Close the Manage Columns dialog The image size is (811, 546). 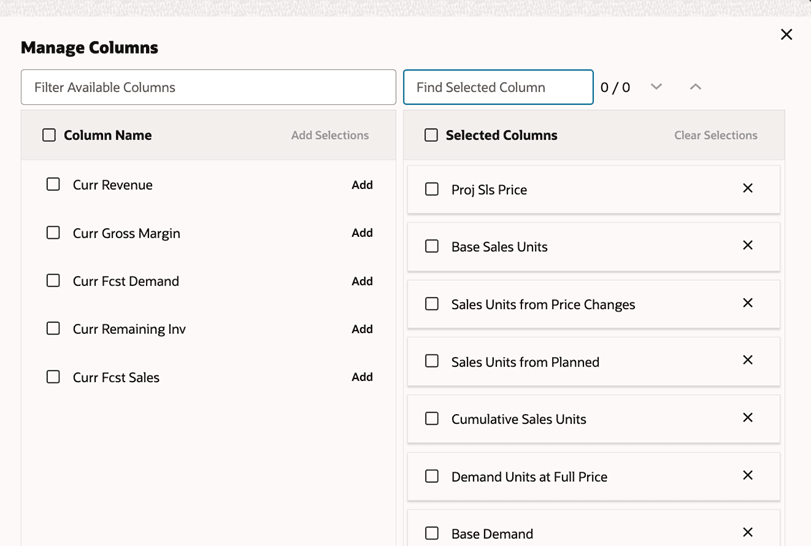tap(786, 35)
